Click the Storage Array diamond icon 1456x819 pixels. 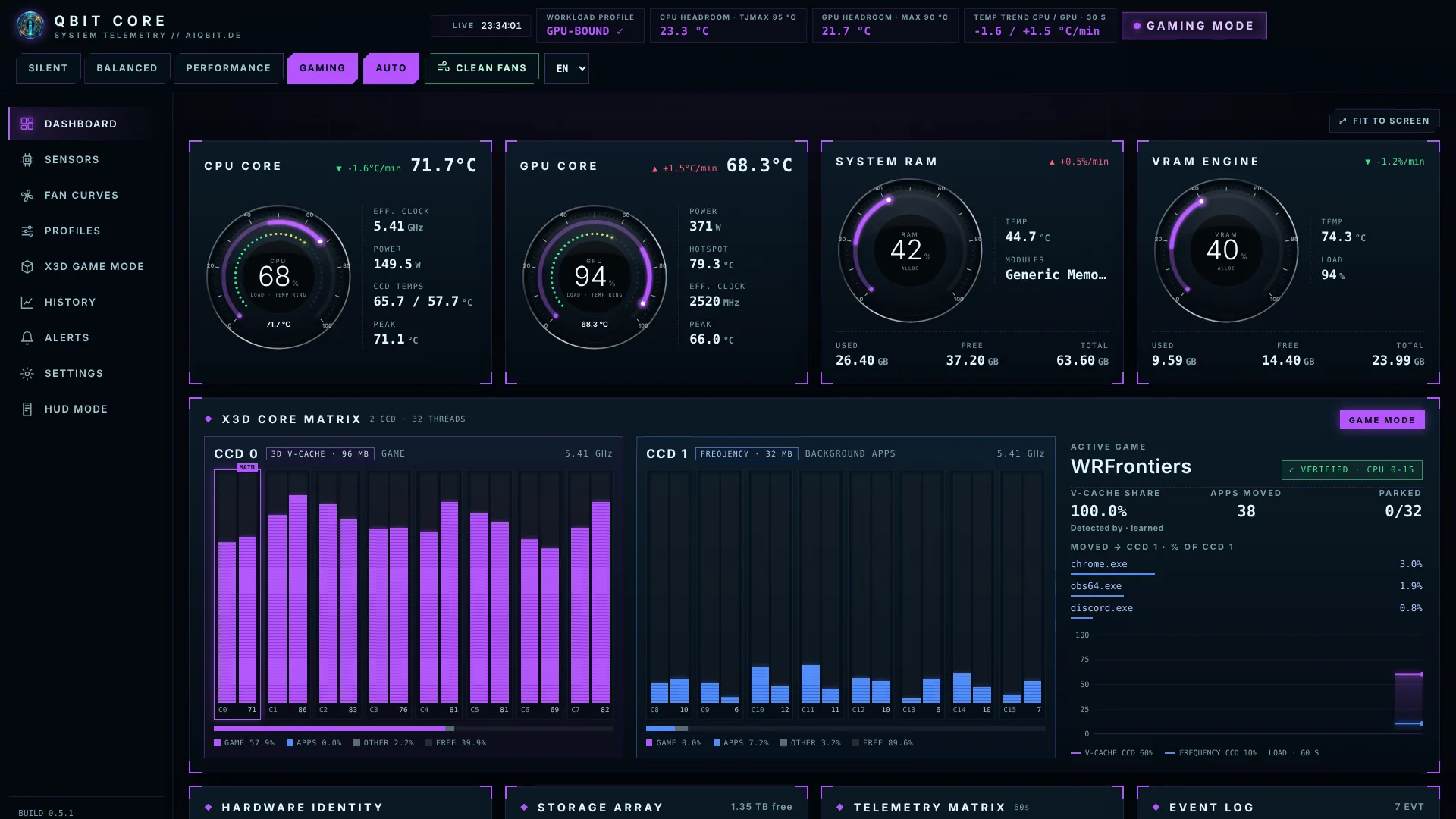524,807
